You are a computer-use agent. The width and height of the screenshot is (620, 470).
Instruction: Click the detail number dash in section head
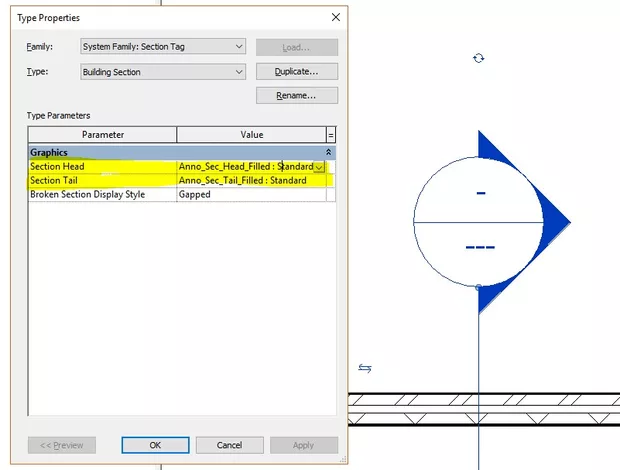coord(481,193)
